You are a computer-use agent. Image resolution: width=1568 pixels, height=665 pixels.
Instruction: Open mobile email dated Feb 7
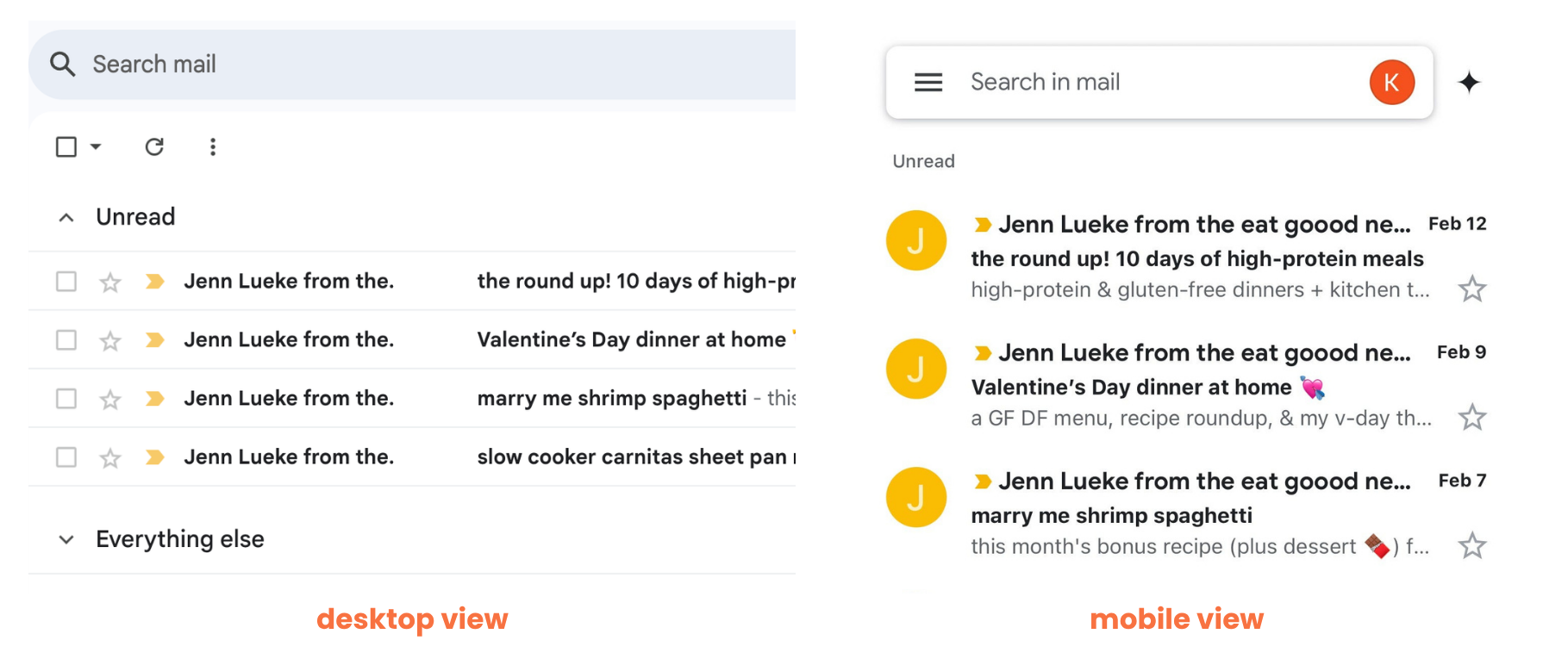(1186, 513)
